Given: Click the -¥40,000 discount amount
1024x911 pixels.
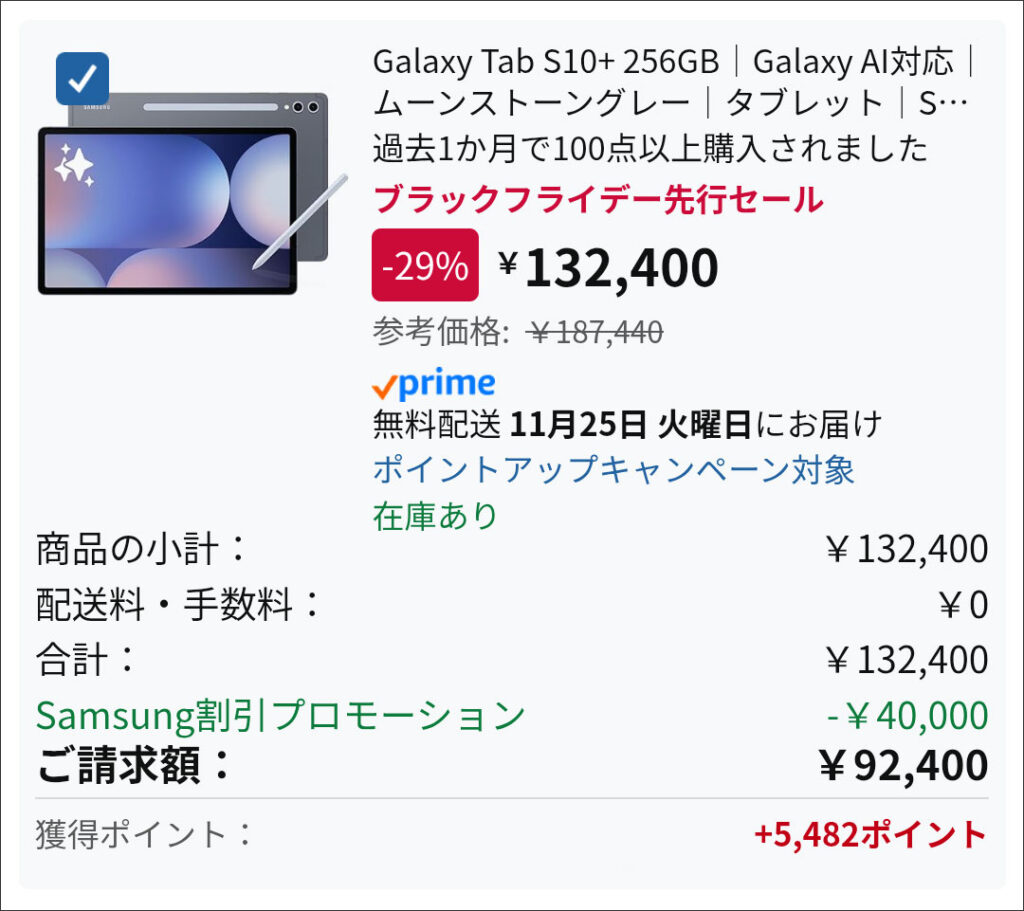Looking at the screenshot, I should 906,715.
